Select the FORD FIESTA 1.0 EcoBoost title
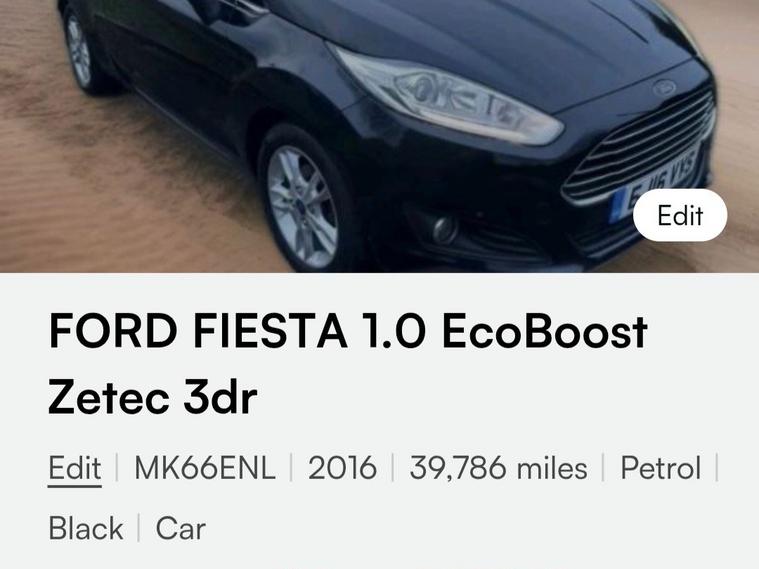This screenshot has height=569, width=759. click(348, 331)
